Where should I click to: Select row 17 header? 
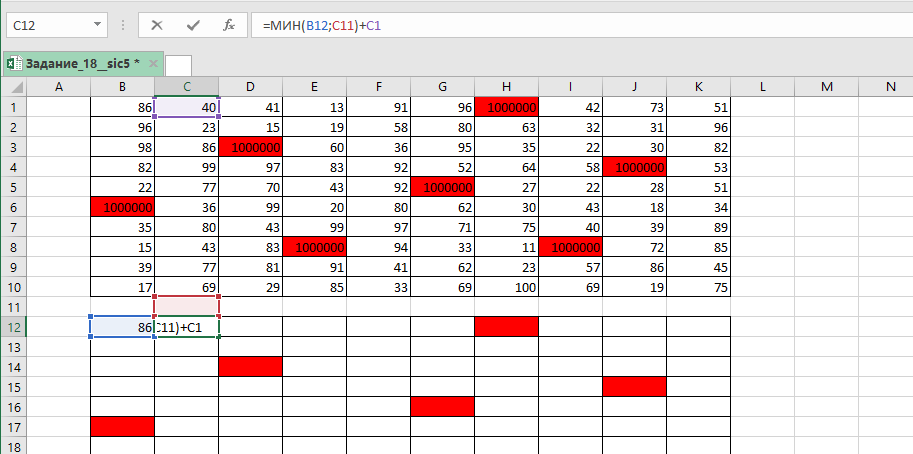(14, 427)
